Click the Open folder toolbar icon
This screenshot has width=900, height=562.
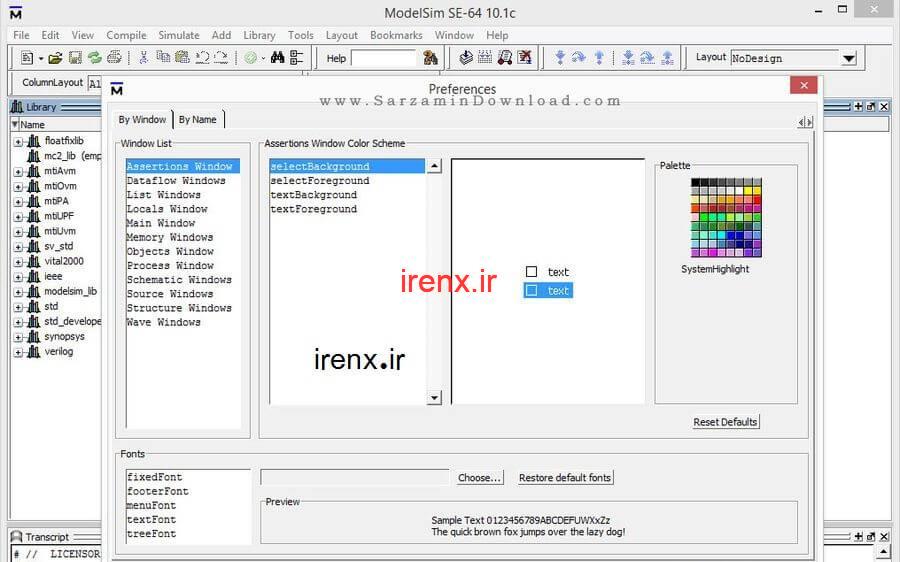pos(55,57)
